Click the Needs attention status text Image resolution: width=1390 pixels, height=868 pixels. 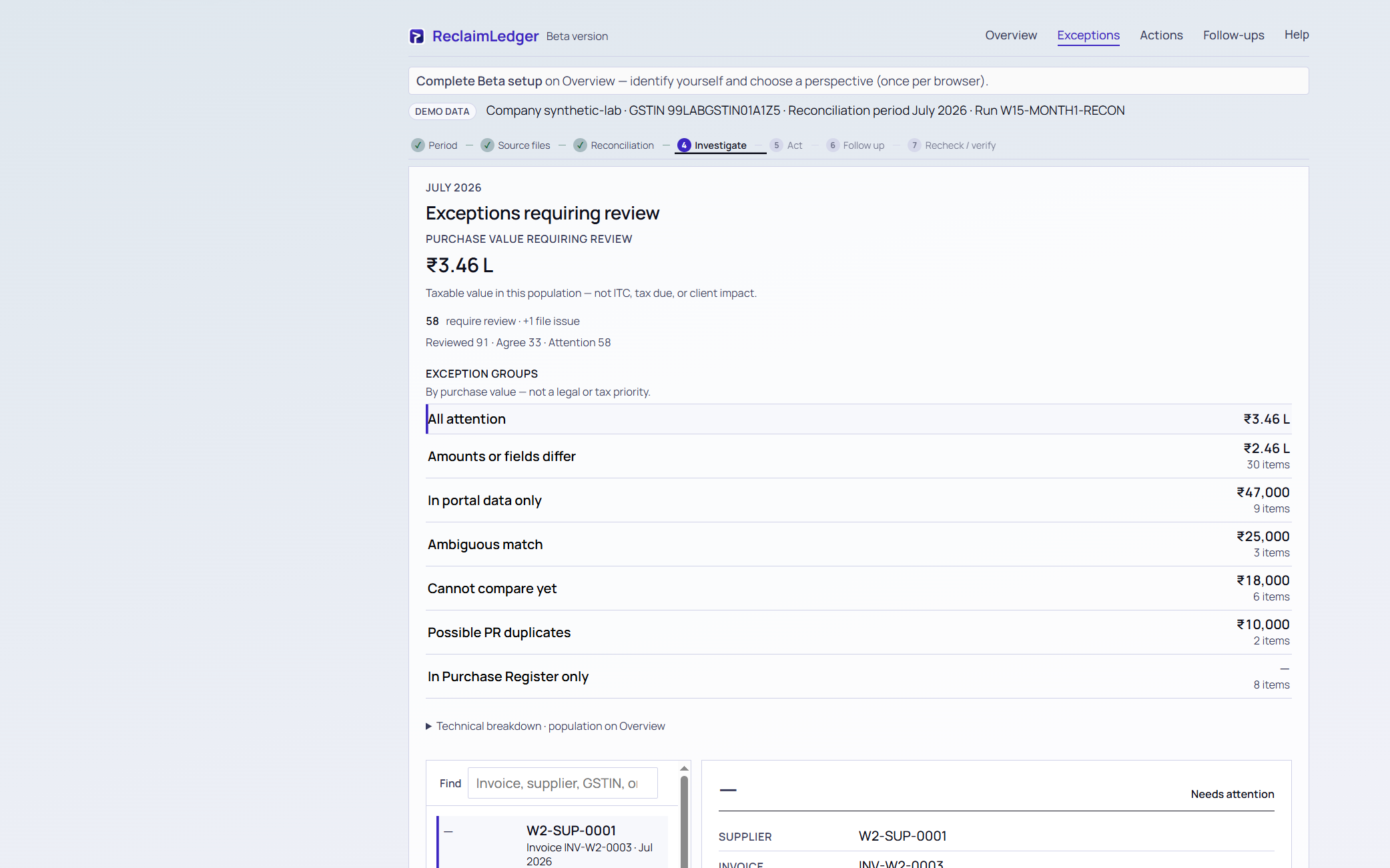click(1233, 794)
